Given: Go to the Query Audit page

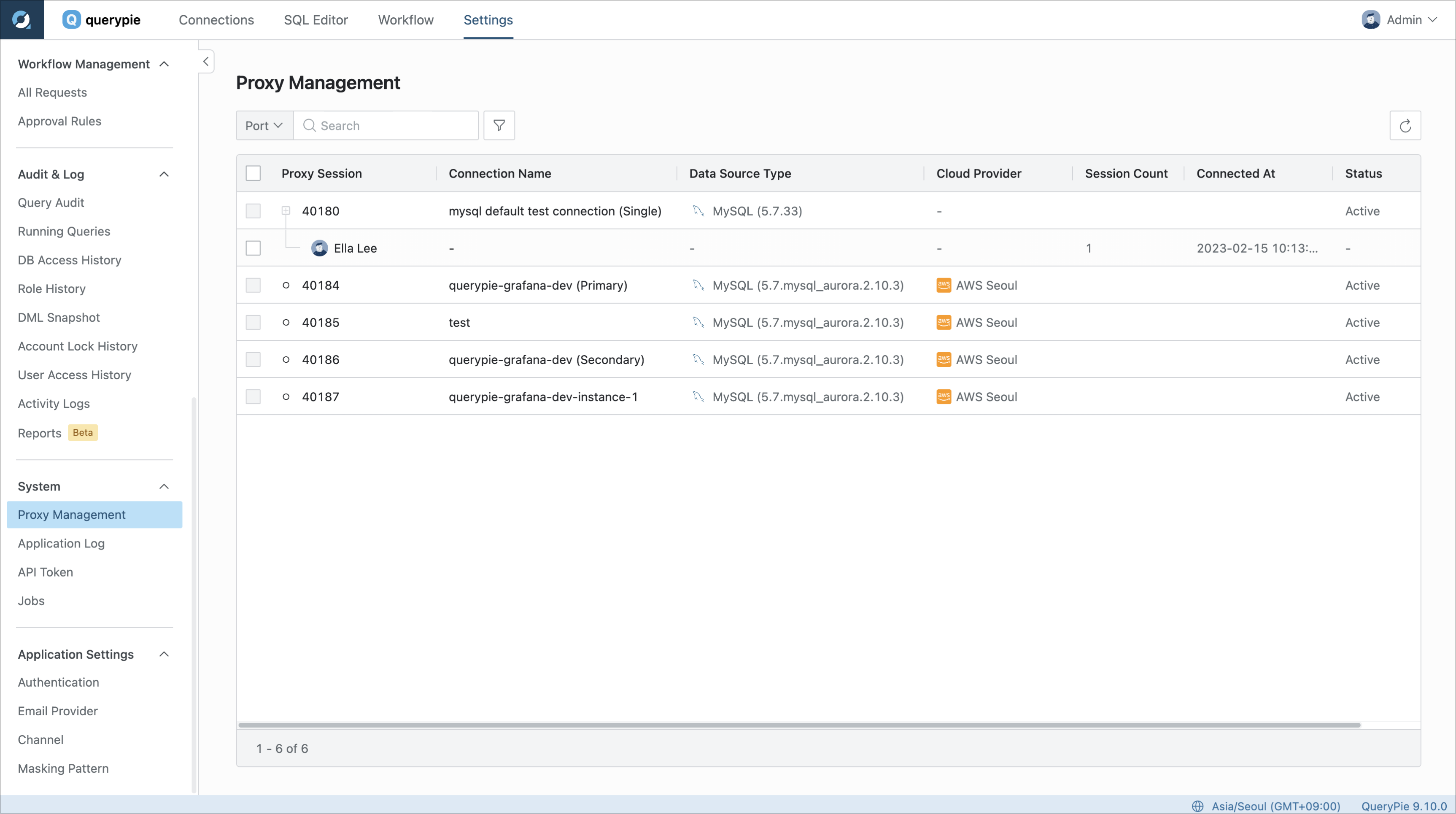Looking at the screenshot, I should 51,202.
